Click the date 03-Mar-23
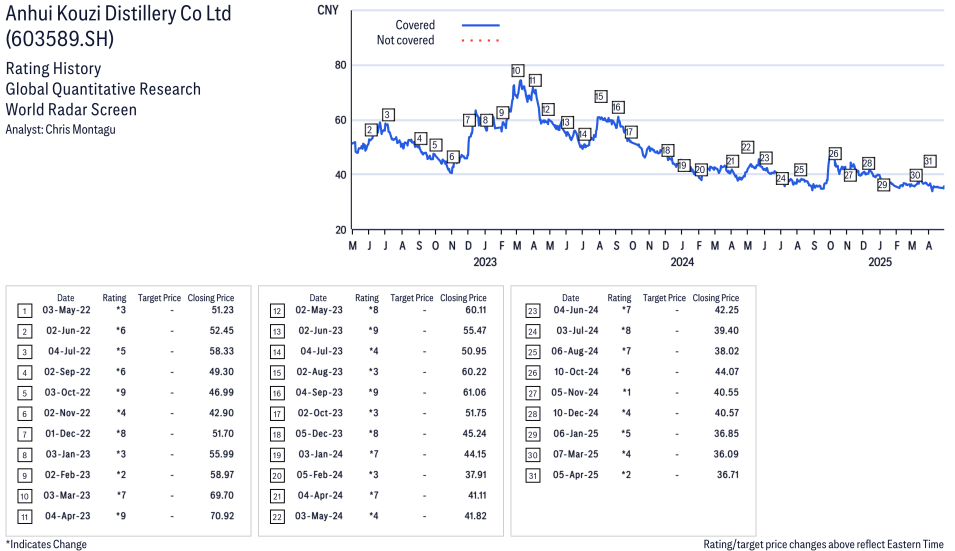This screenshot has height=551, width=955. click(x=67, y=495)
